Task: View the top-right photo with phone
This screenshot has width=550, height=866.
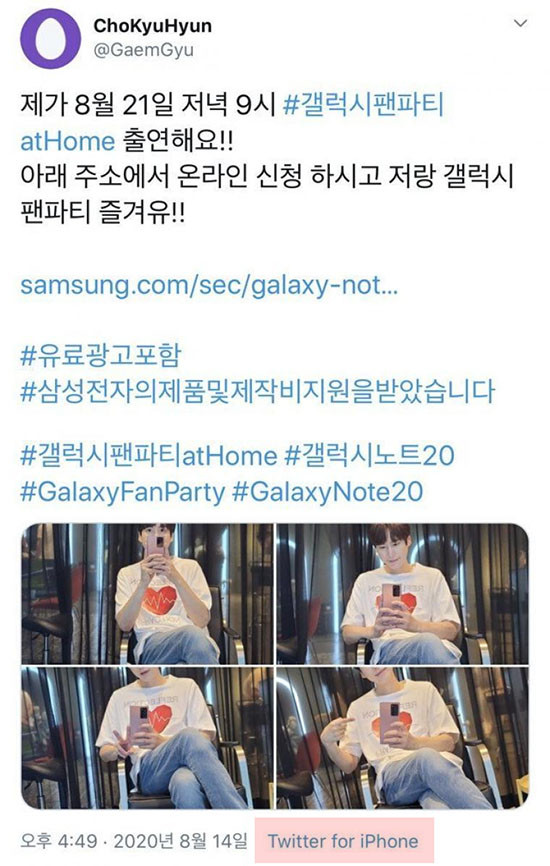Action: (403, 594)
